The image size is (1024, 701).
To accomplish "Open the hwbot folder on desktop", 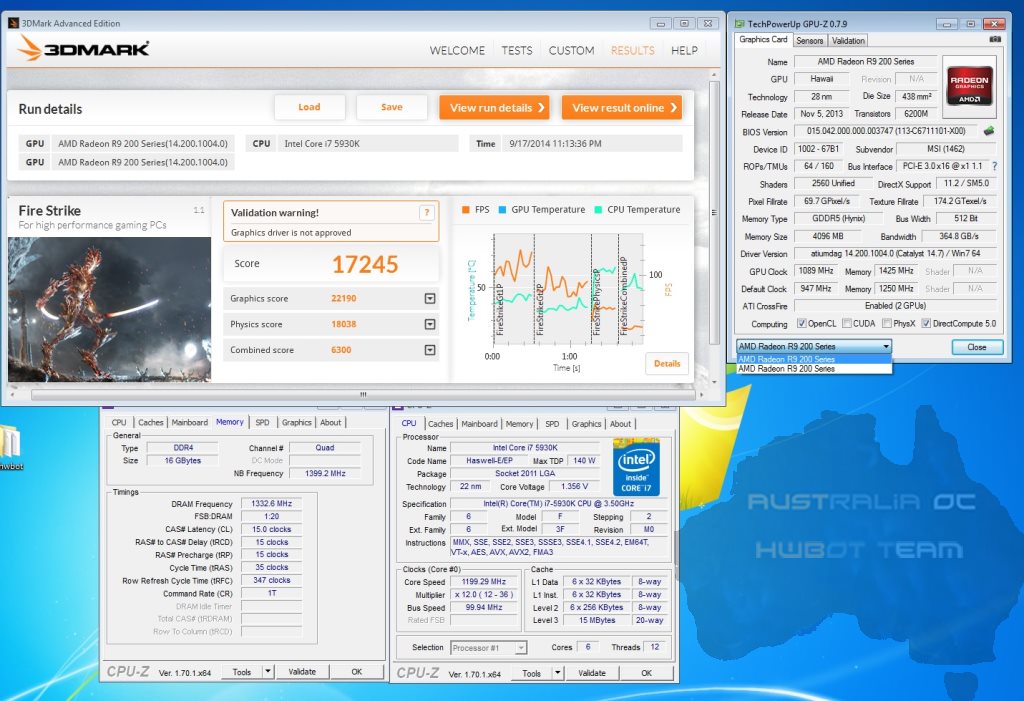I will (x=11, y=446).
